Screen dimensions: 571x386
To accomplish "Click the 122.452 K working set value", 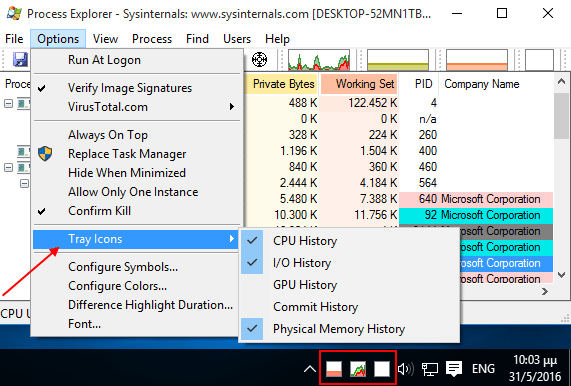I will point(372,103).
